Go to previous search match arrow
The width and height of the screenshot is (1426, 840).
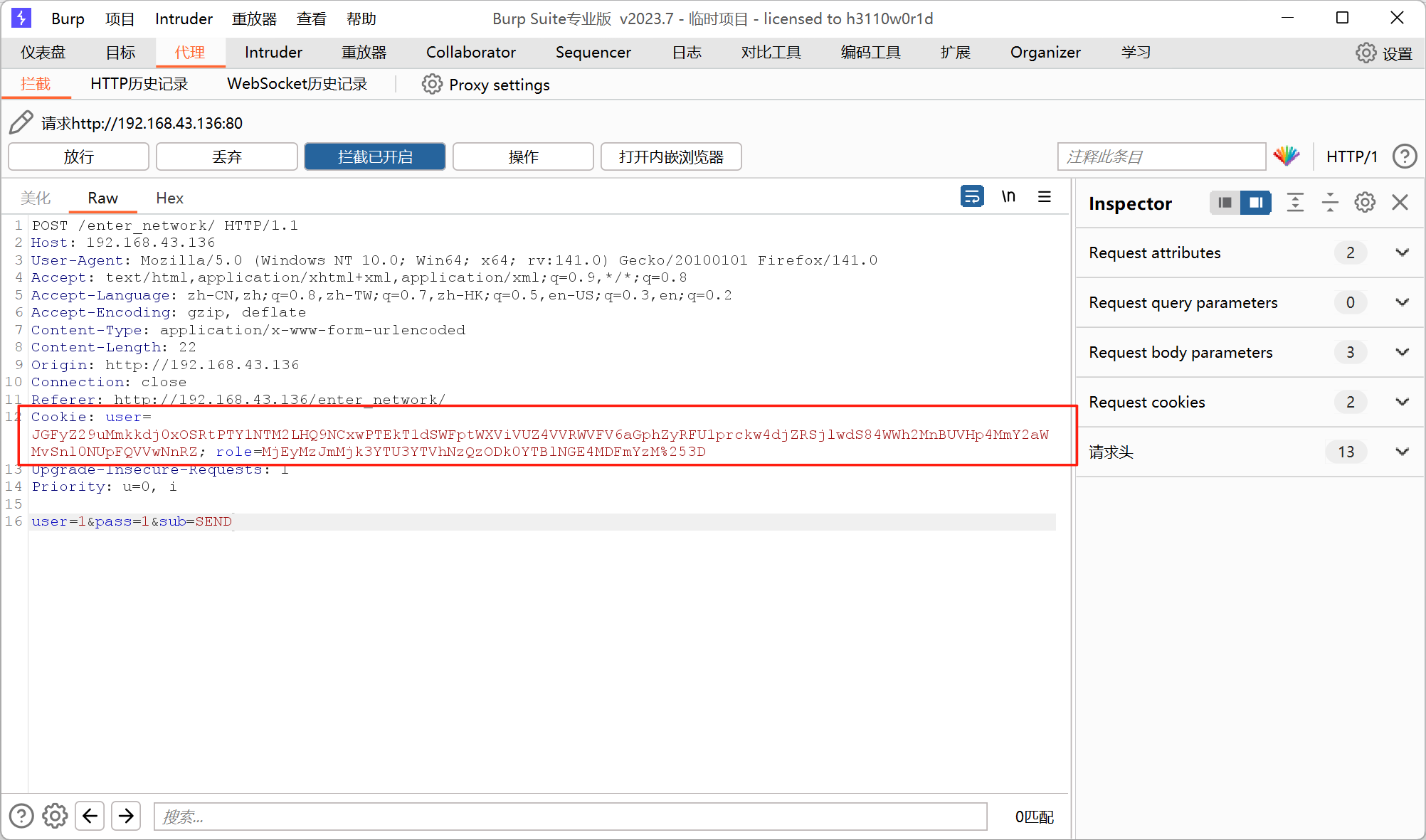coord(90,816)
